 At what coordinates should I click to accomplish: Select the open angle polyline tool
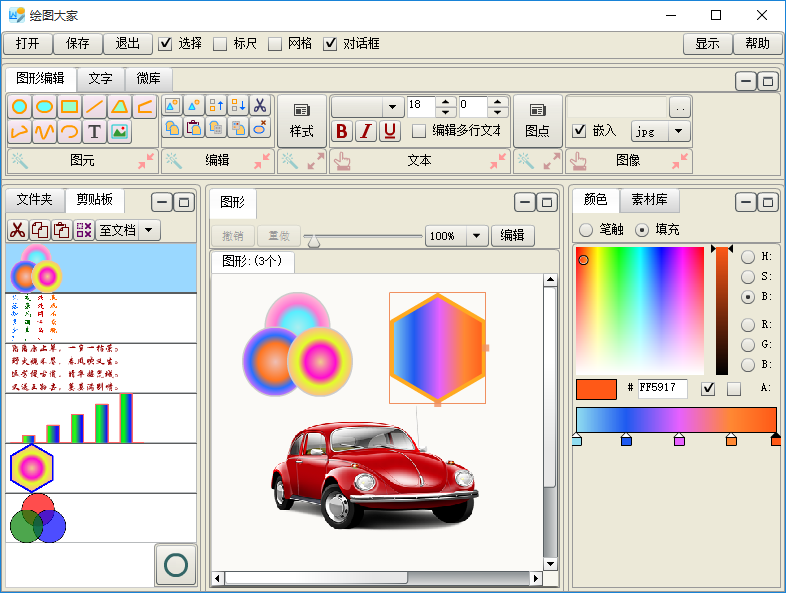(145, 106)
